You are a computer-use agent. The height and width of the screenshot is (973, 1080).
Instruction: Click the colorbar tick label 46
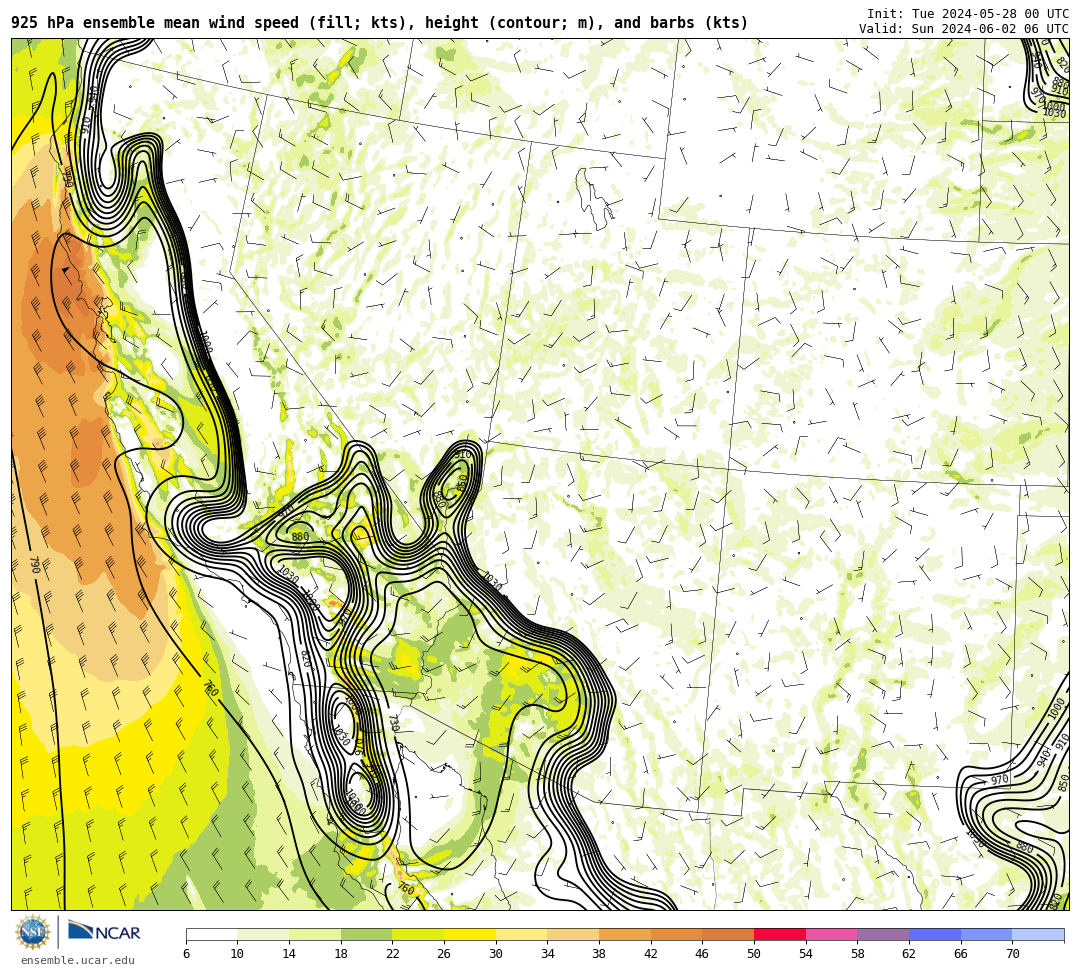pyautogui.click(x=703, y=954)
